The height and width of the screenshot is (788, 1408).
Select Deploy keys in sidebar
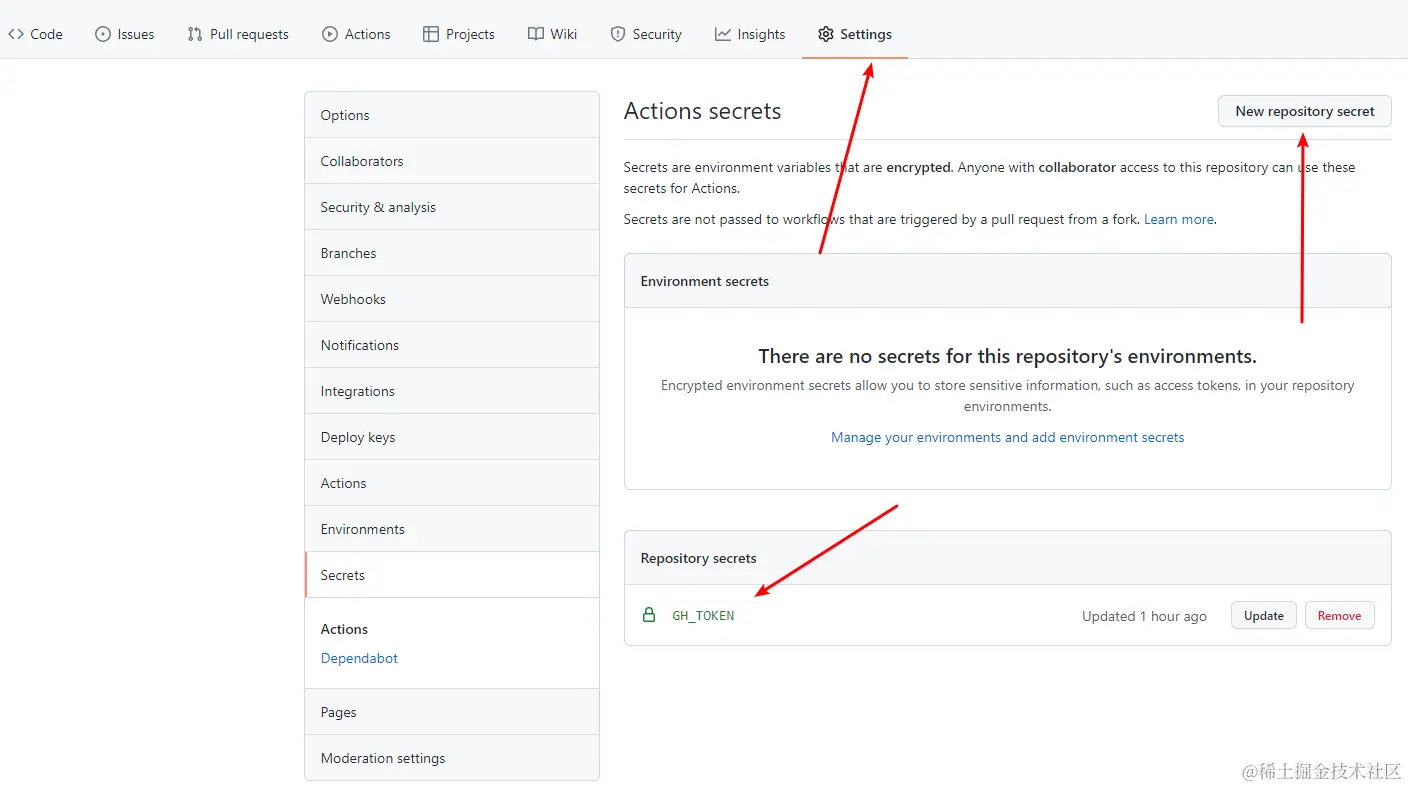click(358, 437)
